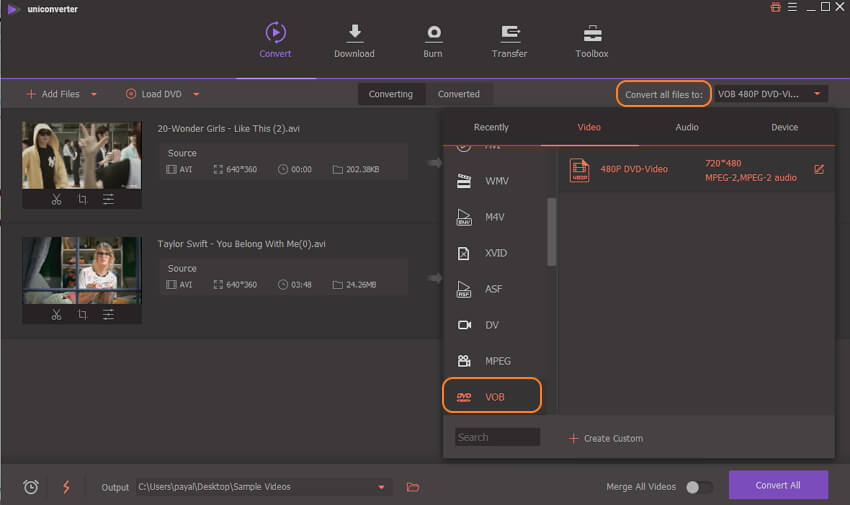Trim the Taylor Swift video with scissors icon
Screen dimensions: 850x505
[x=56, y=314]
